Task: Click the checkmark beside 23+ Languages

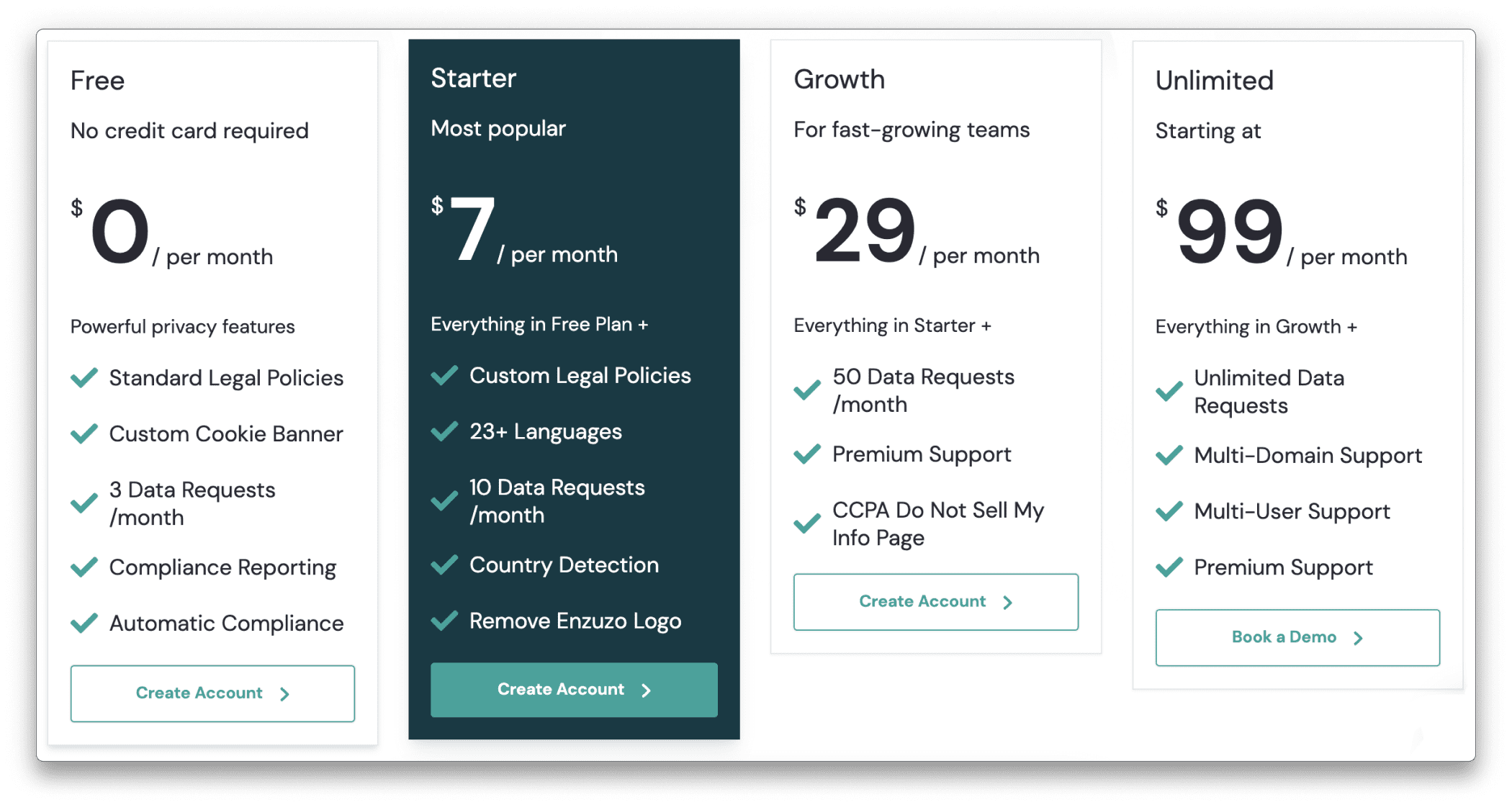Action: [x=444, y=431]
